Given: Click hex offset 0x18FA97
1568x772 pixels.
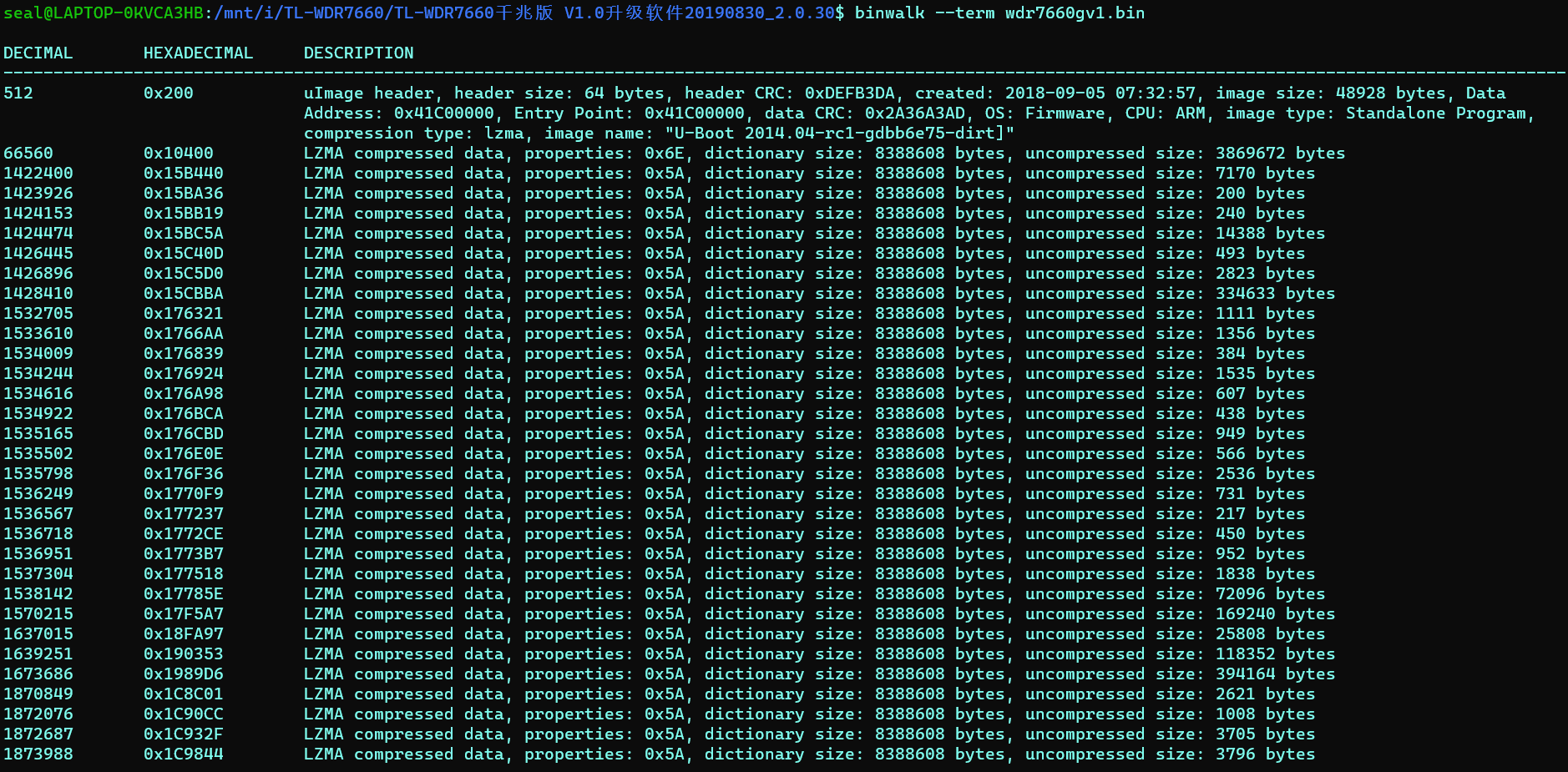Looking at the screenshot, I should pyautogui.click(x=183, y=633).
